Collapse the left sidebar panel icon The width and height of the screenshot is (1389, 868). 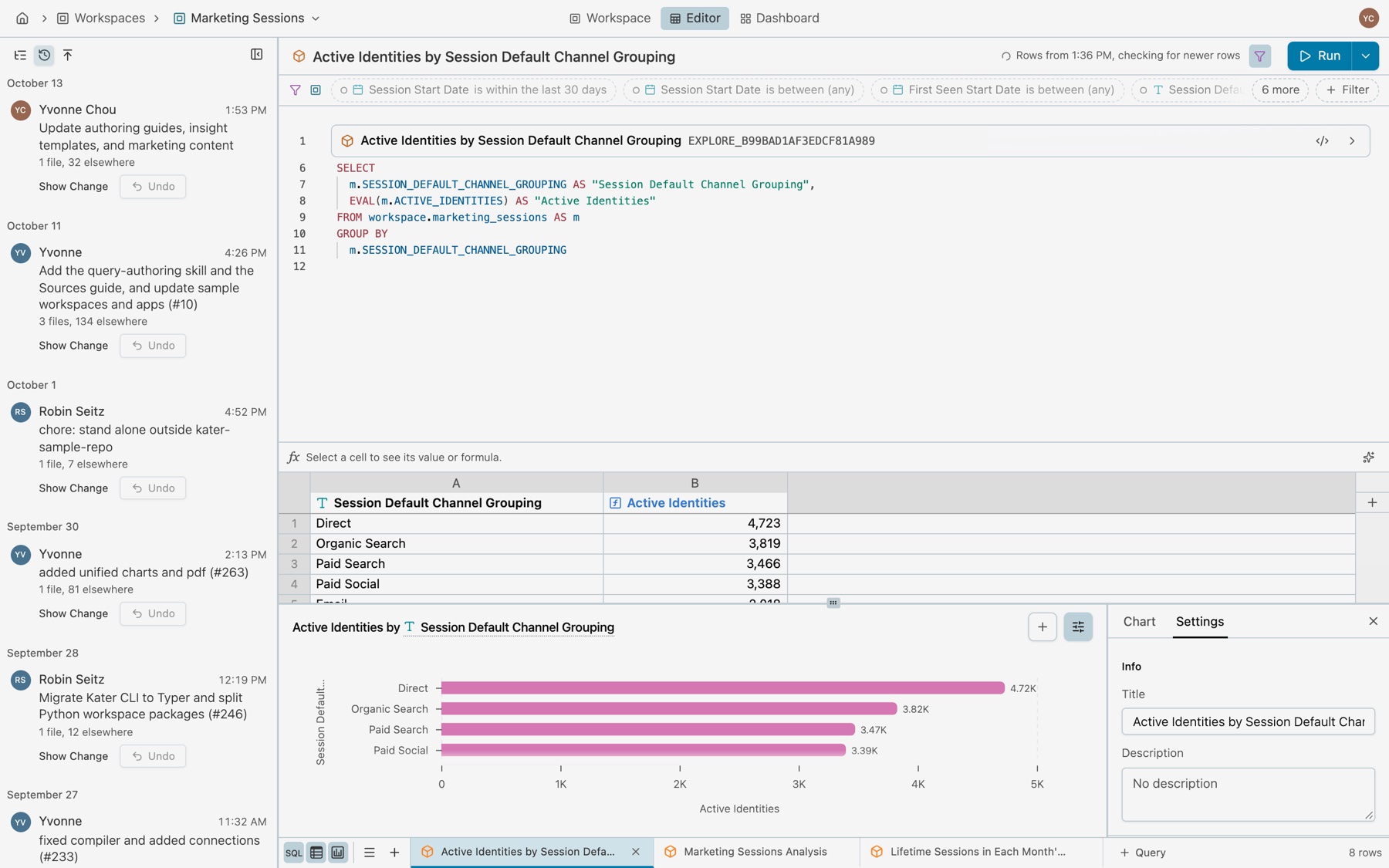(x=257, y=54)
